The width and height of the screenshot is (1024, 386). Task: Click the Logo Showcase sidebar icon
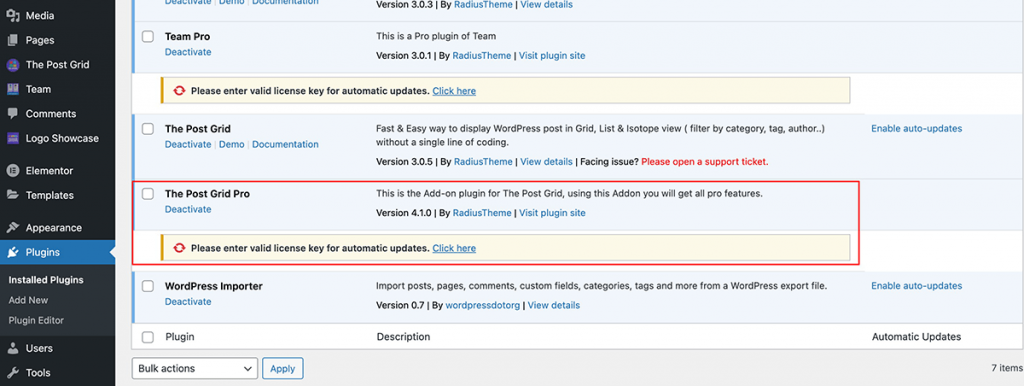[12, 138]
